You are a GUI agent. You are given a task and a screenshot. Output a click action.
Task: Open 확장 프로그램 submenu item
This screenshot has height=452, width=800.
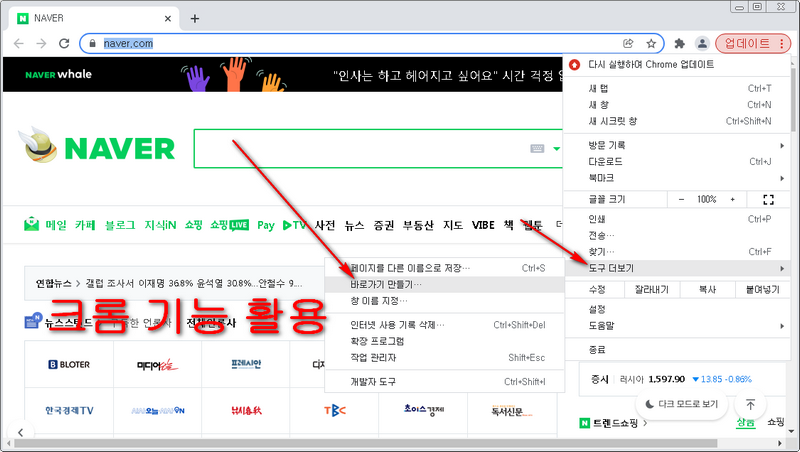444,341
